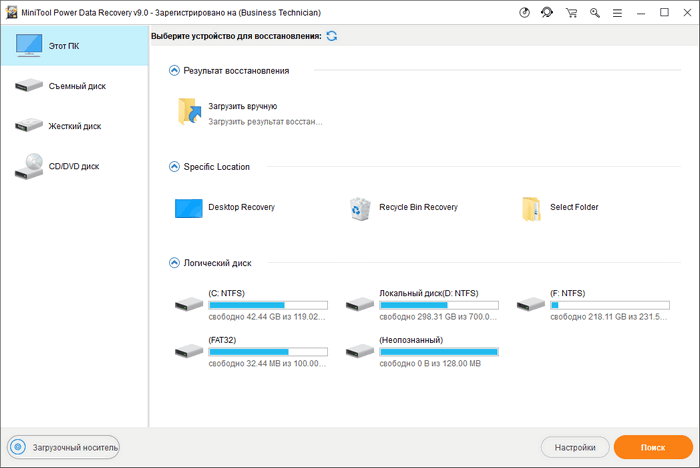Click свободно 298.31 GB text
Viewport: 700px width, 468px height.
click(x=438, y=317)
